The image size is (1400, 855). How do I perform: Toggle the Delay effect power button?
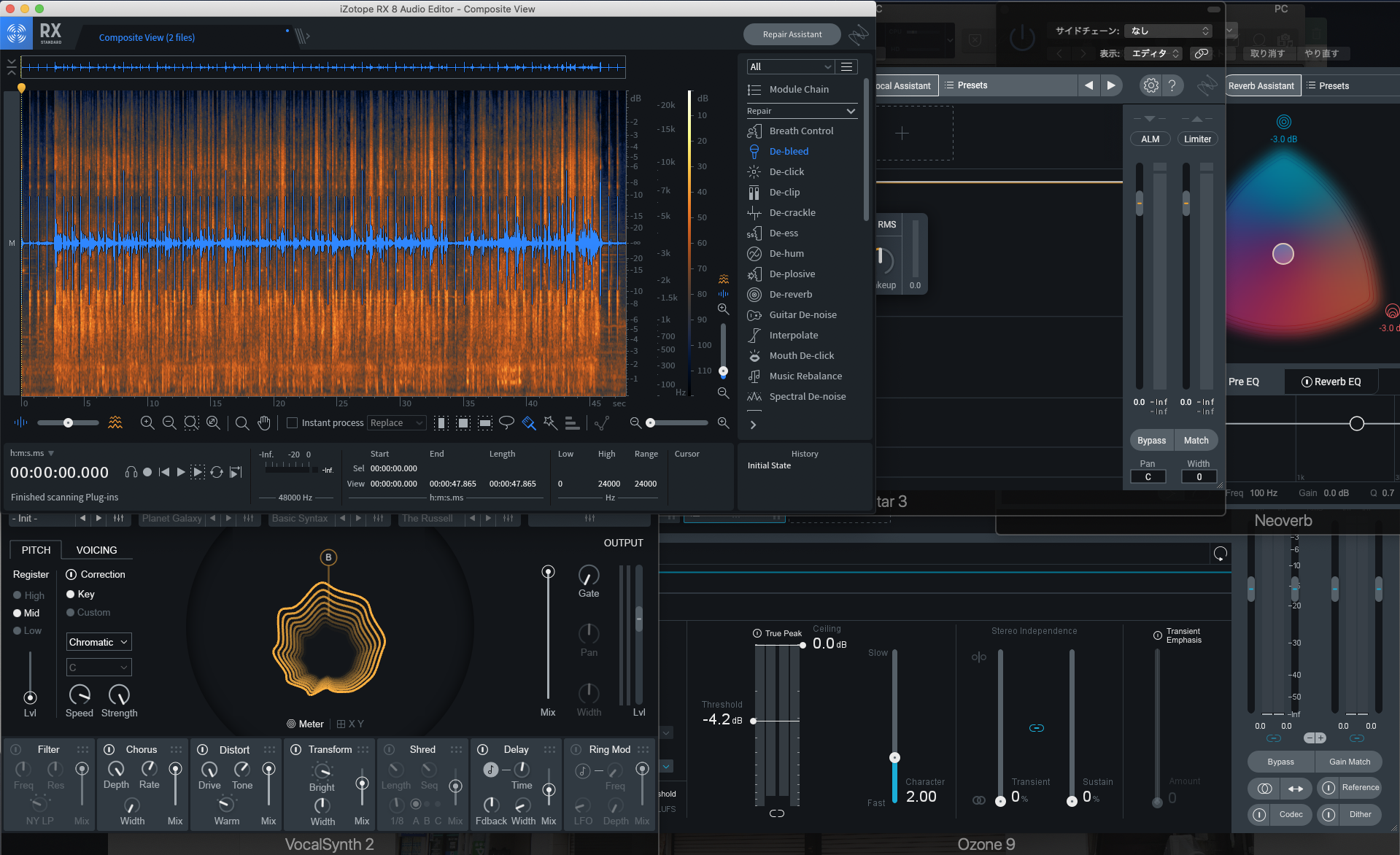(483, 749)
